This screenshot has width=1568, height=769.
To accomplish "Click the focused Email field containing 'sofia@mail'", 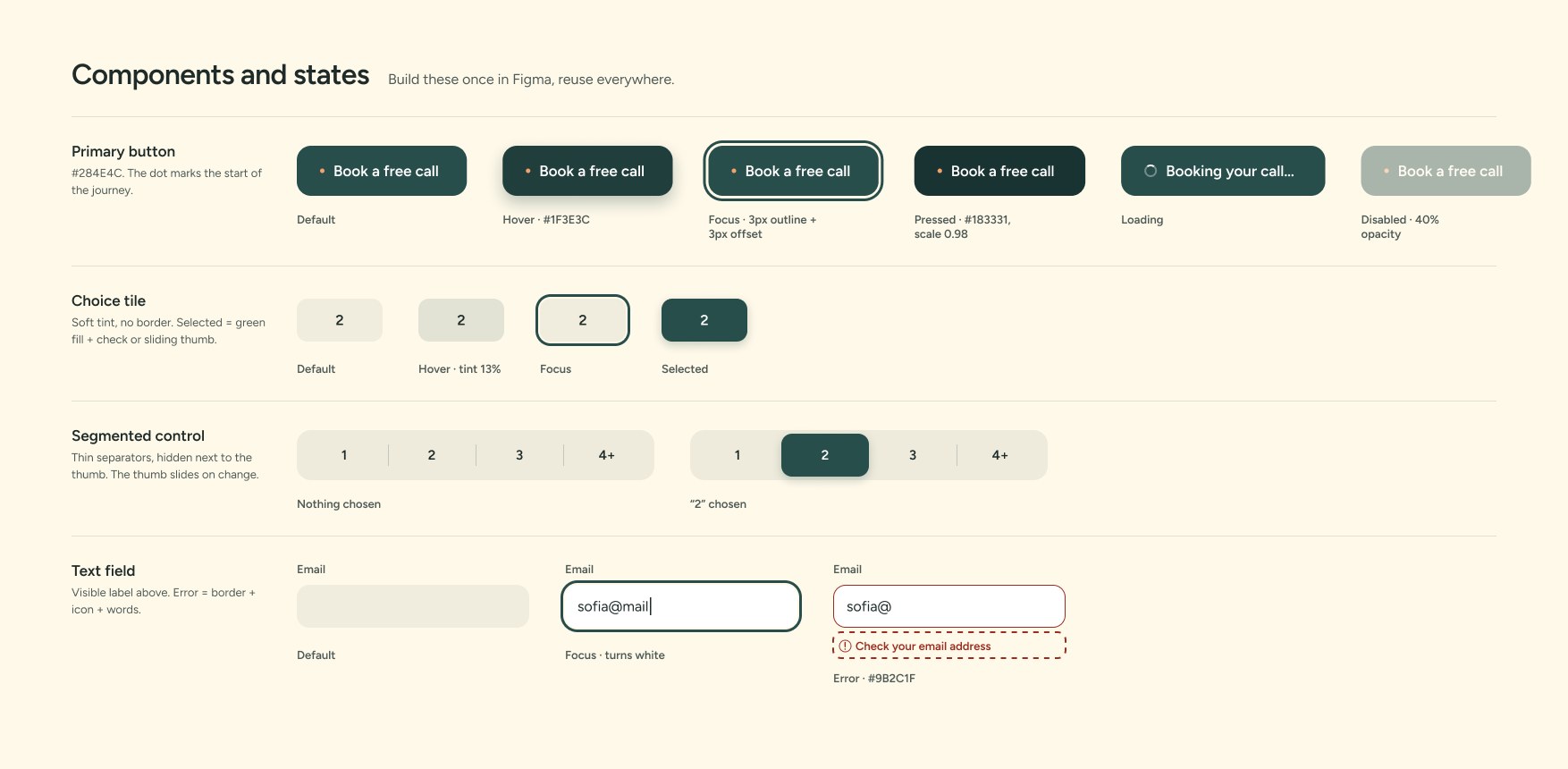I will click(681, 606).
